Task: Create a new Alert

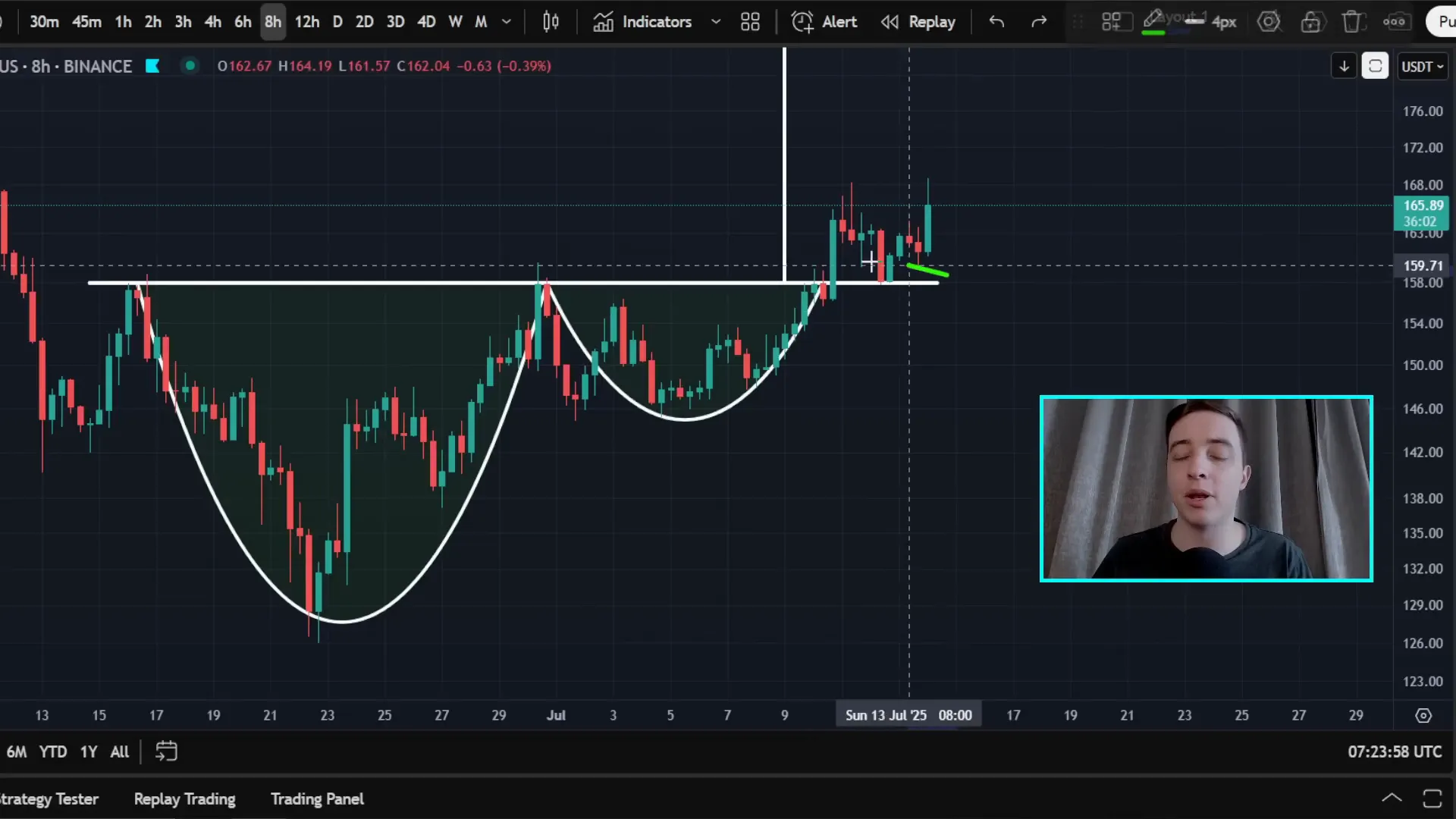Action: click(824, 22)
